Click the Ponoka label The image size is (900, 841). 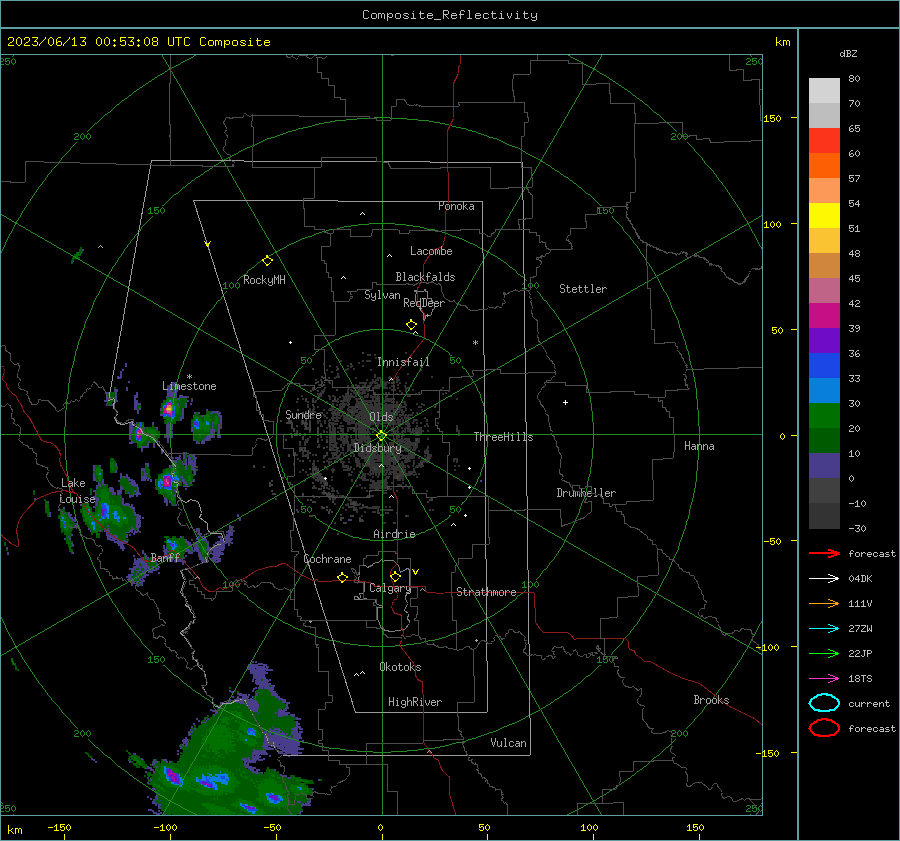(x=456, y=206)
